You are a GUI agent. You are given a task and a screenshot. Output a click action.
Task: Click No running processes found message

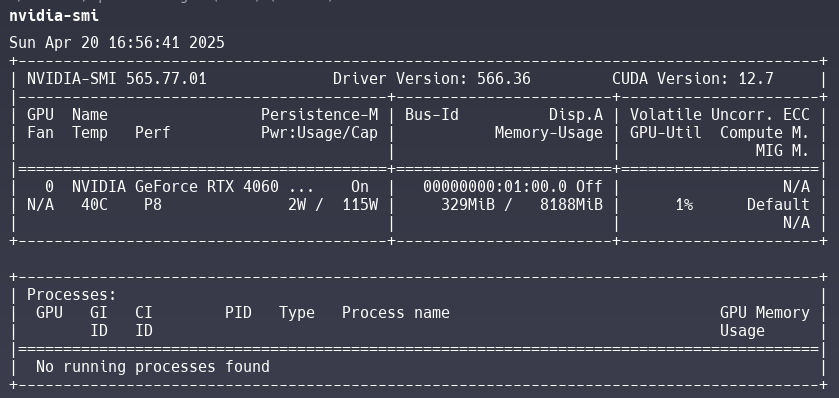coord(153,367)
